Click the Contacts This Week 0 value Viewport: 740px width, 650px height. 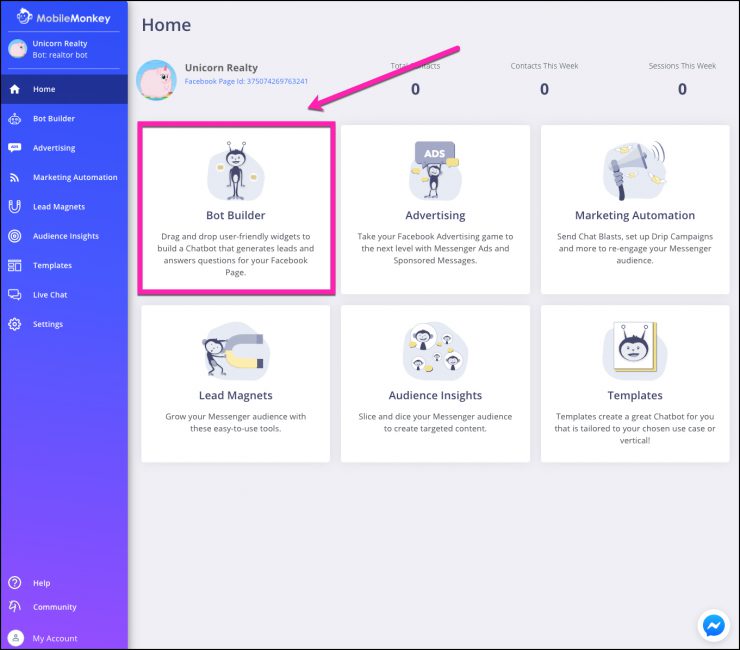tap(544, 89)
